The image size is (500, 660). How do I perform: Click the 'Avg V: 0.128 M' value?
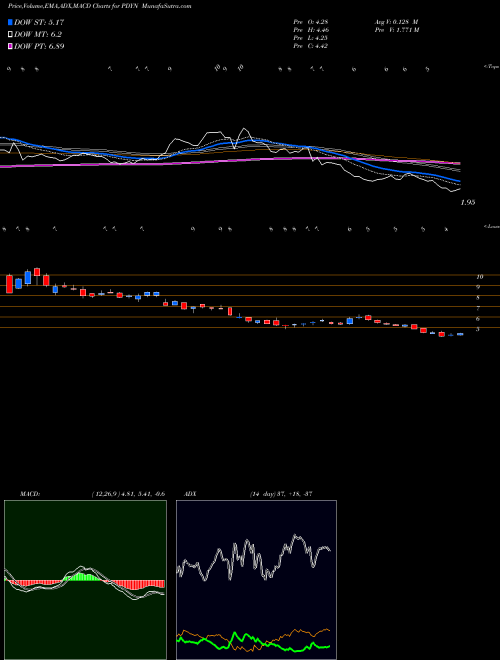pyautogui.click(x=396, y=22)
